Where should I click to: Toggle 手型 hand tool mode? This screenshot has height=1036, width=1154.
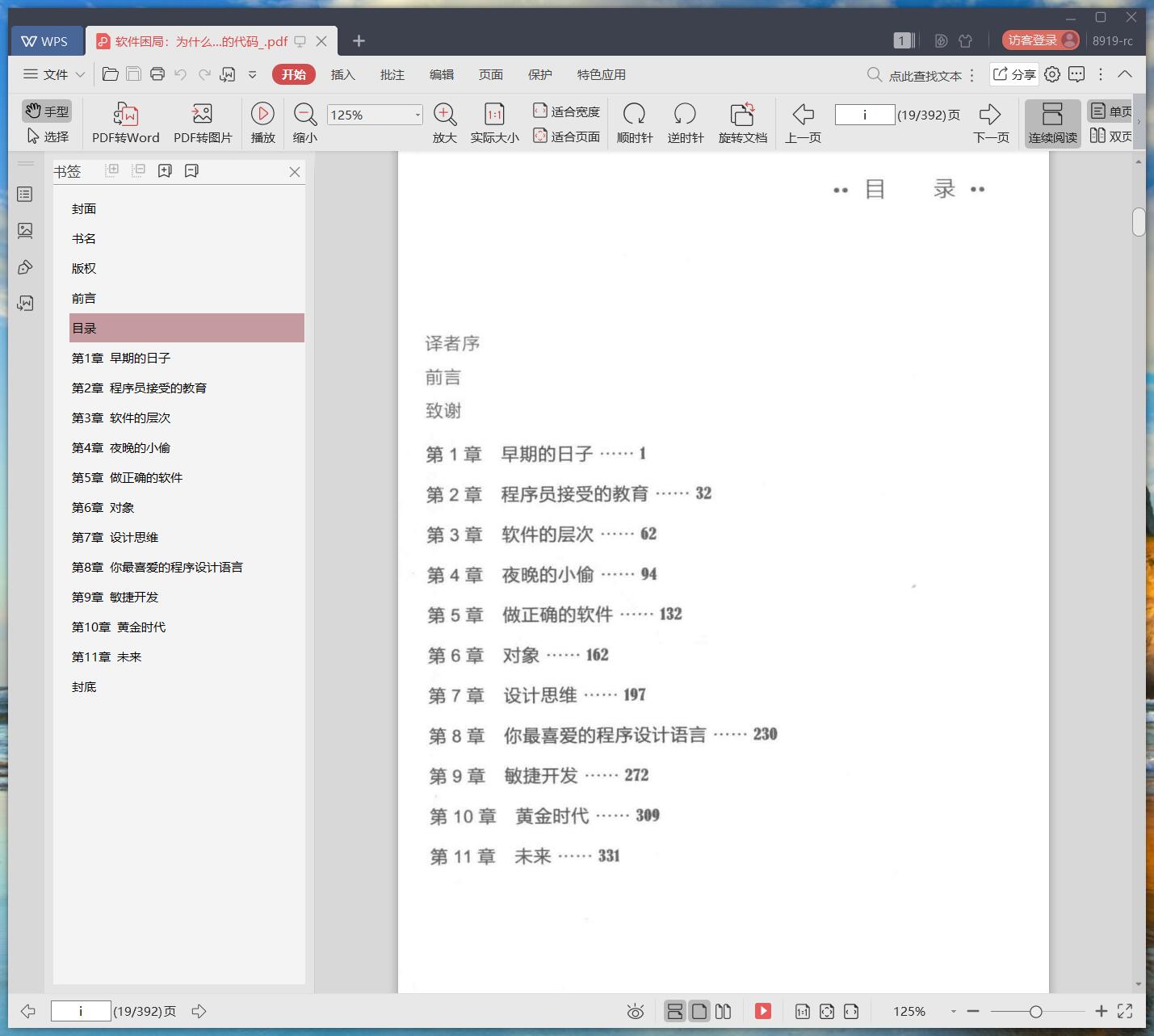[x=47, y=111]
